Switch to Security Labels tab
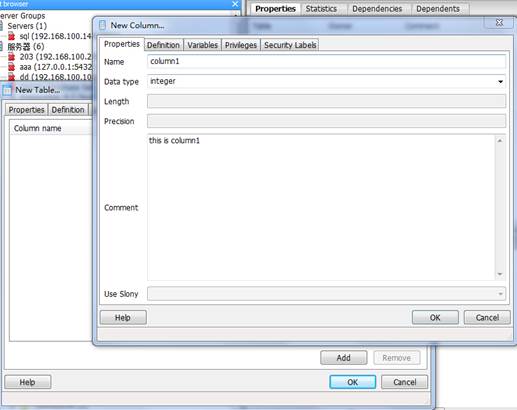Viewport: 517px width, 410px height. tap(290, 45)
